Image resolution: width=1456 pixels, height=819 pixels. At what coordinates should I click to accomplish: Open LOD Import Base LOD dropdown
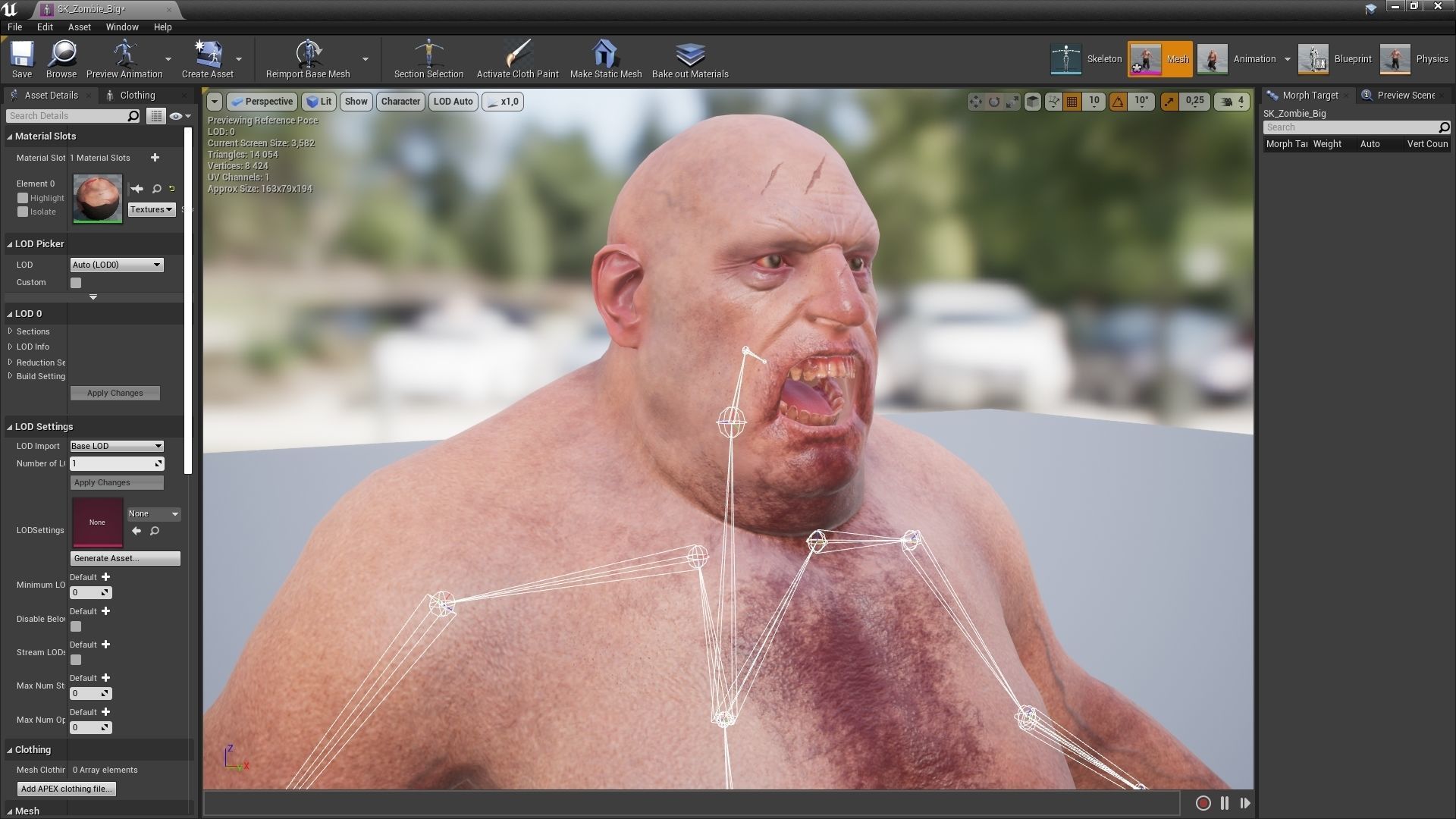[x=116, y=446]
